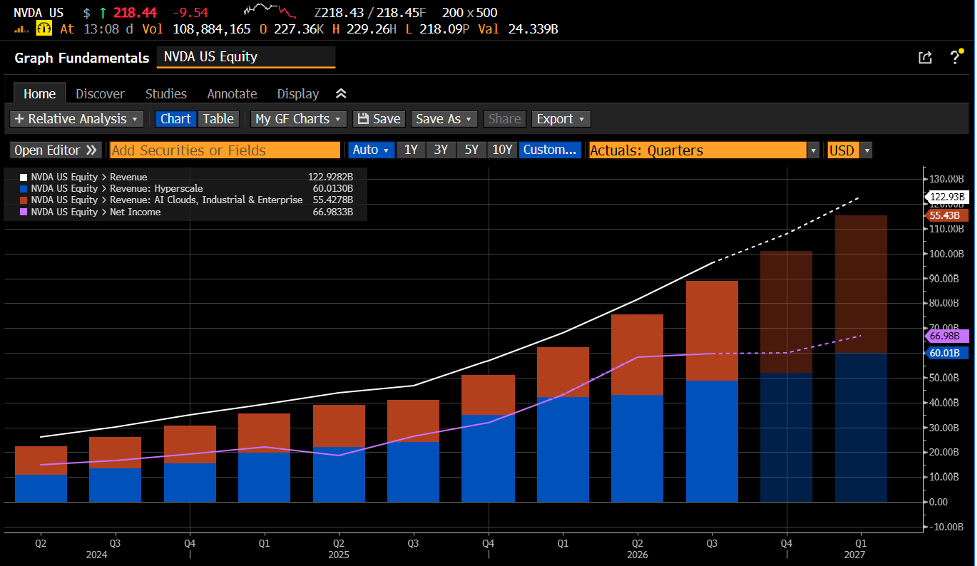Open the Studies tab
This screenshot has height=566, width=977.
(x=166, y=94)
